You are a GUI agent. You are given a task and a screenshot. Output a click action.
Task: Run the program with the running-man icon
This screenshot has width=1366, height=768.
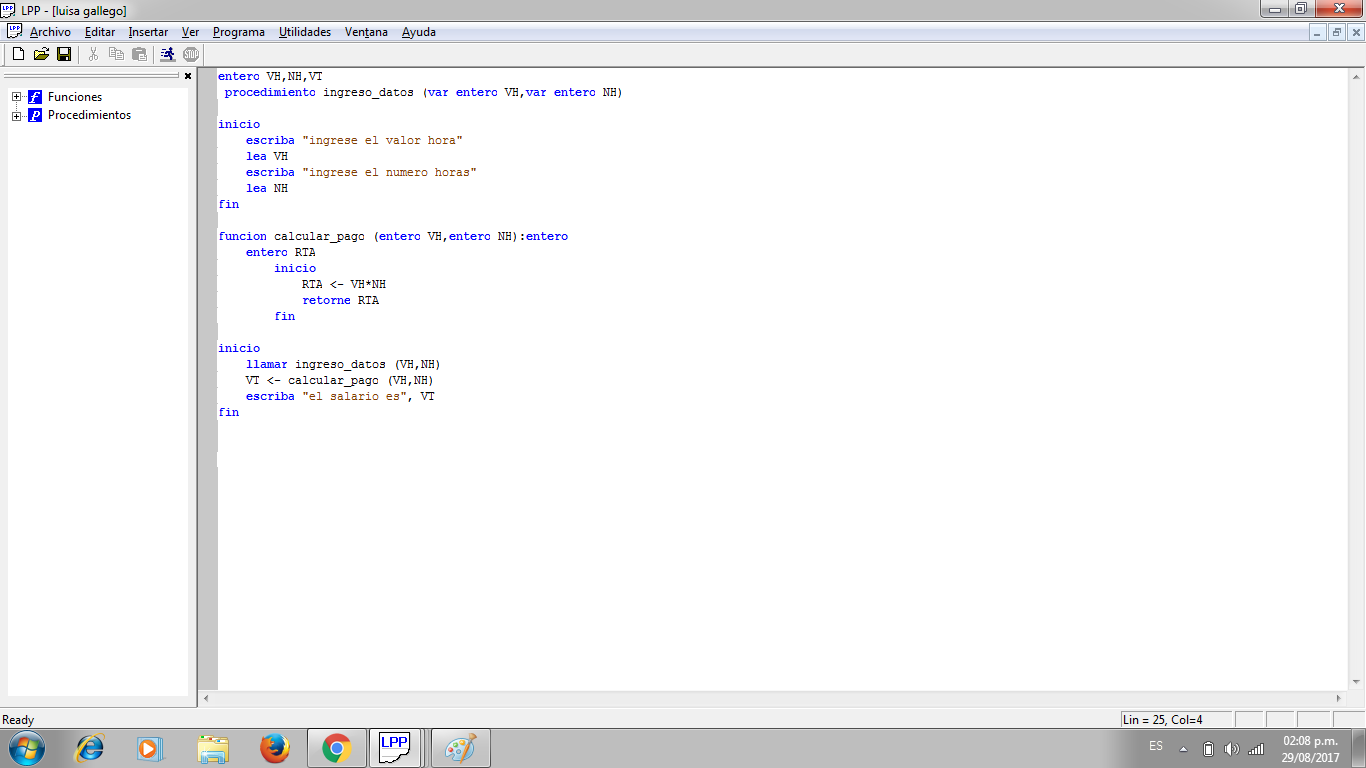click(166, 55)
